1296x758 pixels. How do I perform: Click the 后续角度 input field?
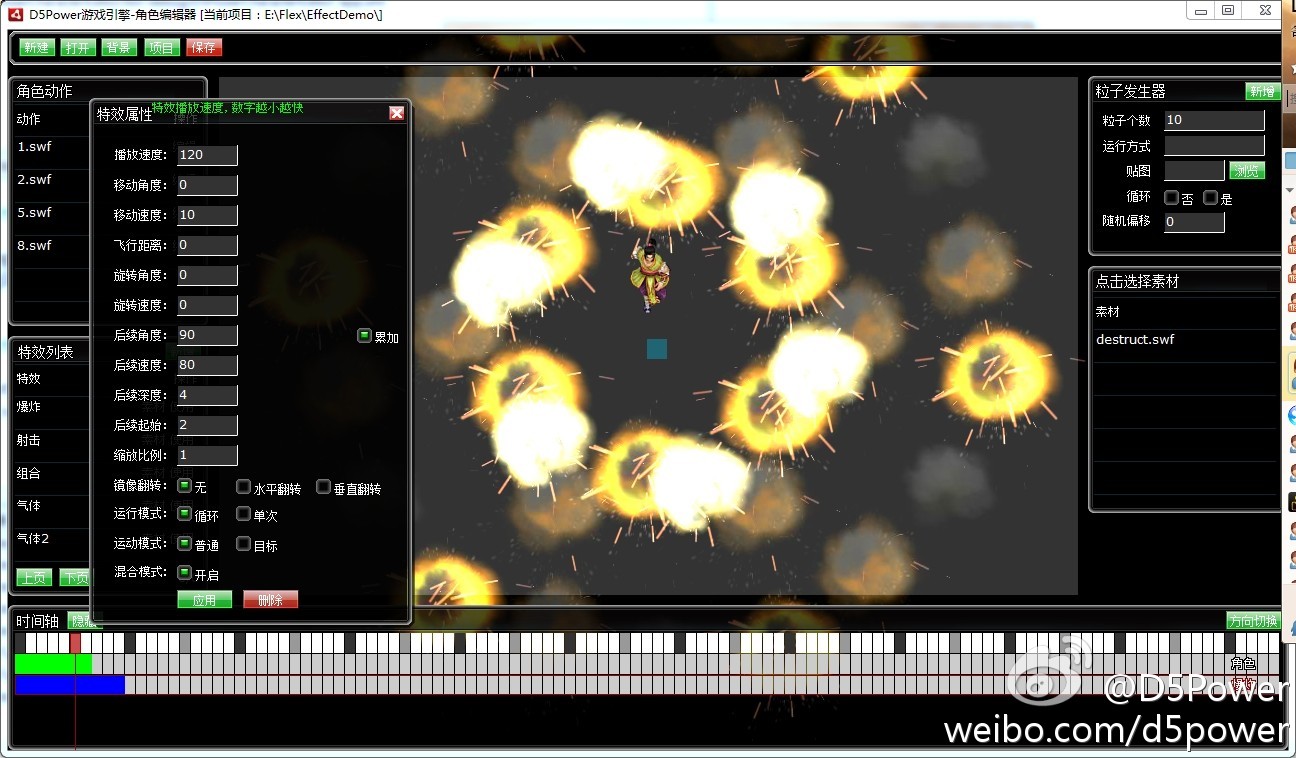coord(207,335)
